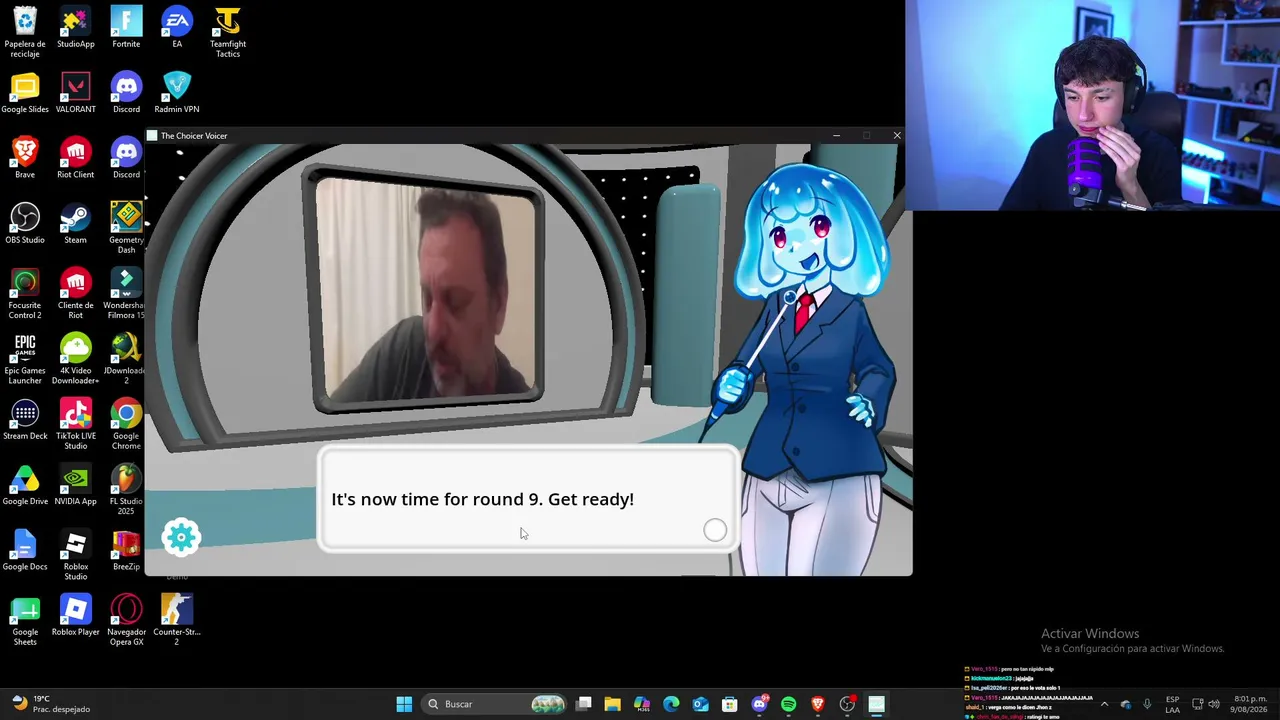Image resolution: width=1280 pixels, height=720 pixels.
Task: Open the Windows Start menu
Action: 404,704
